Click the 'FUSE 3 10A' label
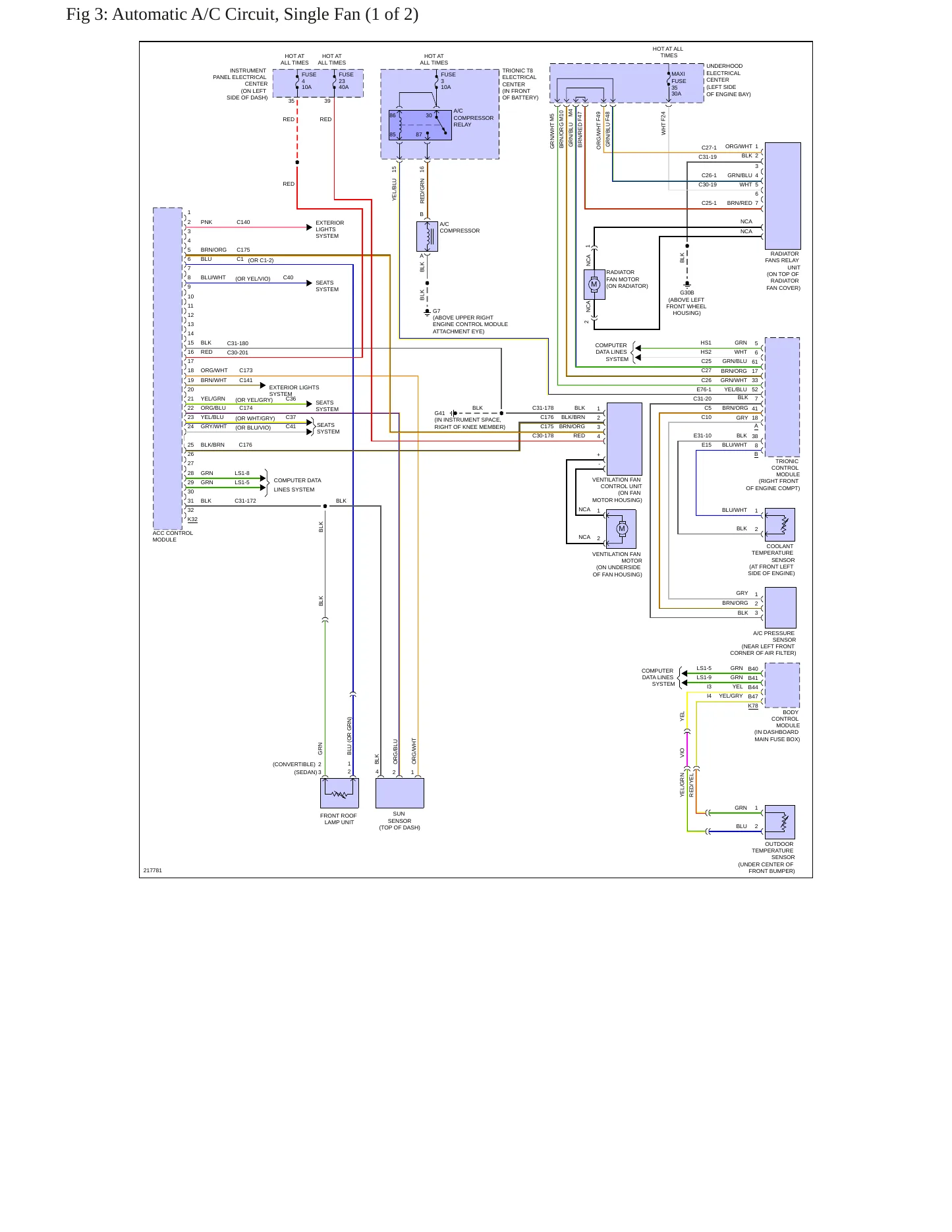 (x=448, y=80)
